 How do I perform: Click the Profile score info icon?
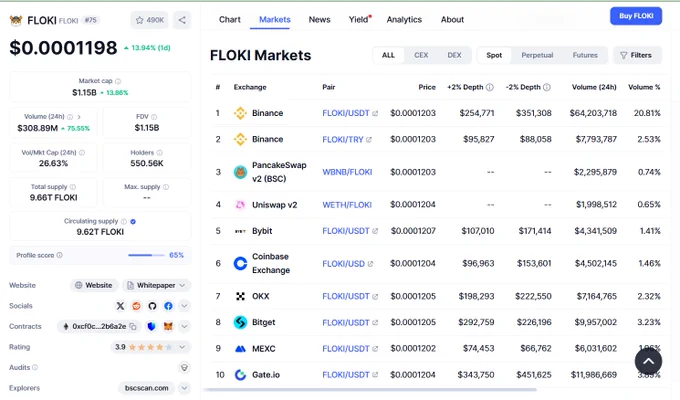[59, 255]
